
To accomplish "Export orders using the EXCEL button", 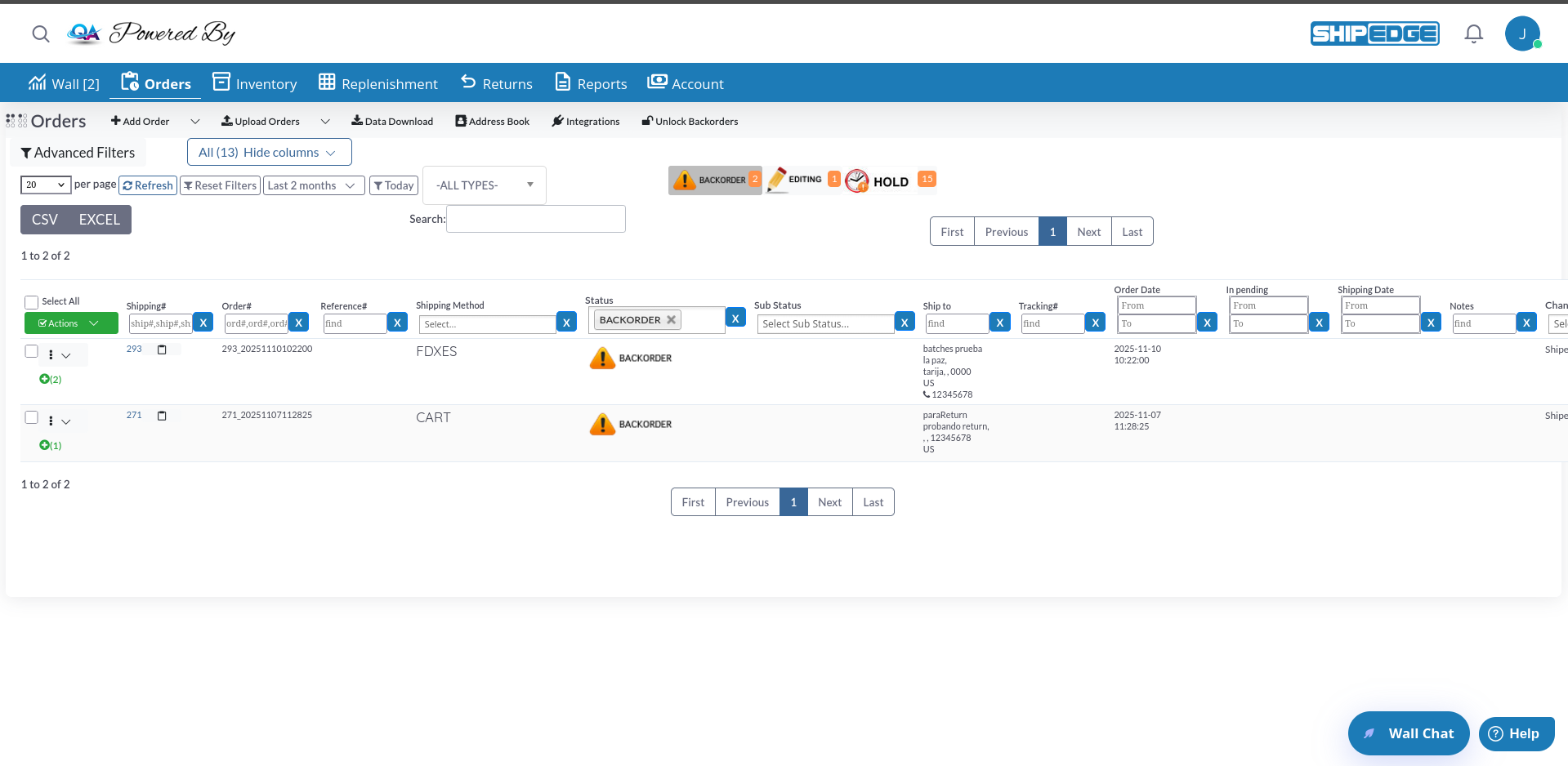I will [x=100, y=220].
